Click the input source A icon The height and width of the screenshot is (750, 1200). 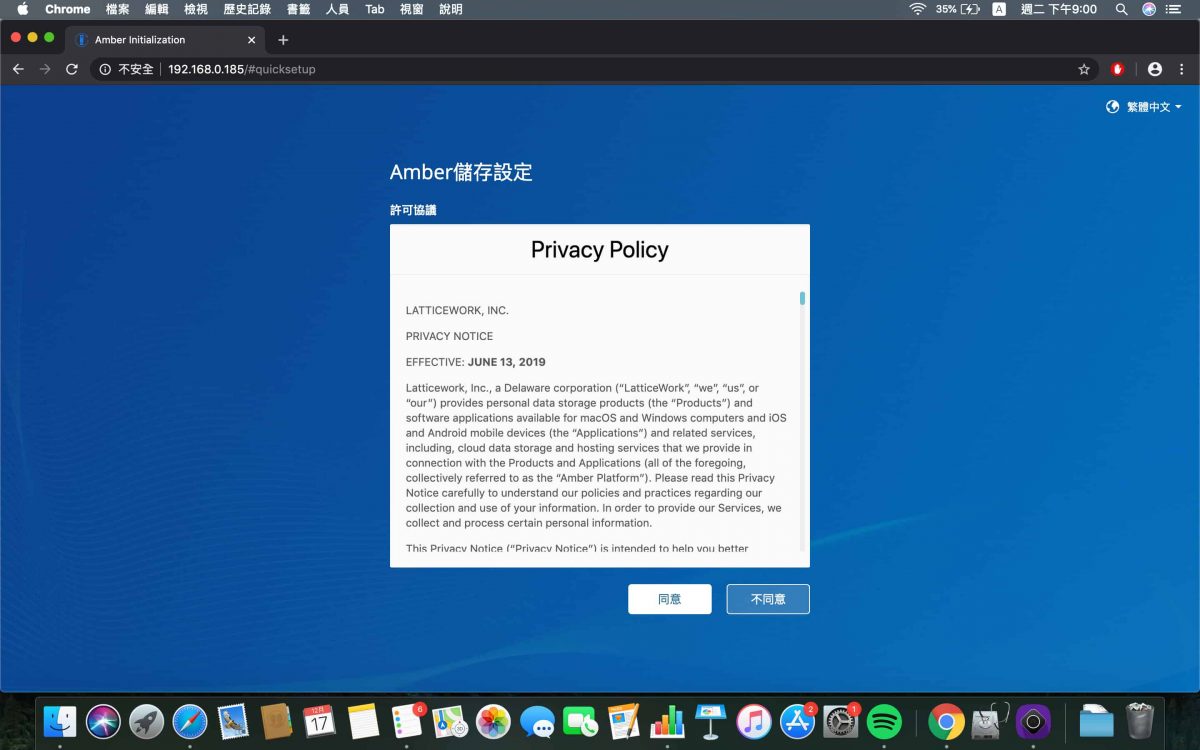999,9
